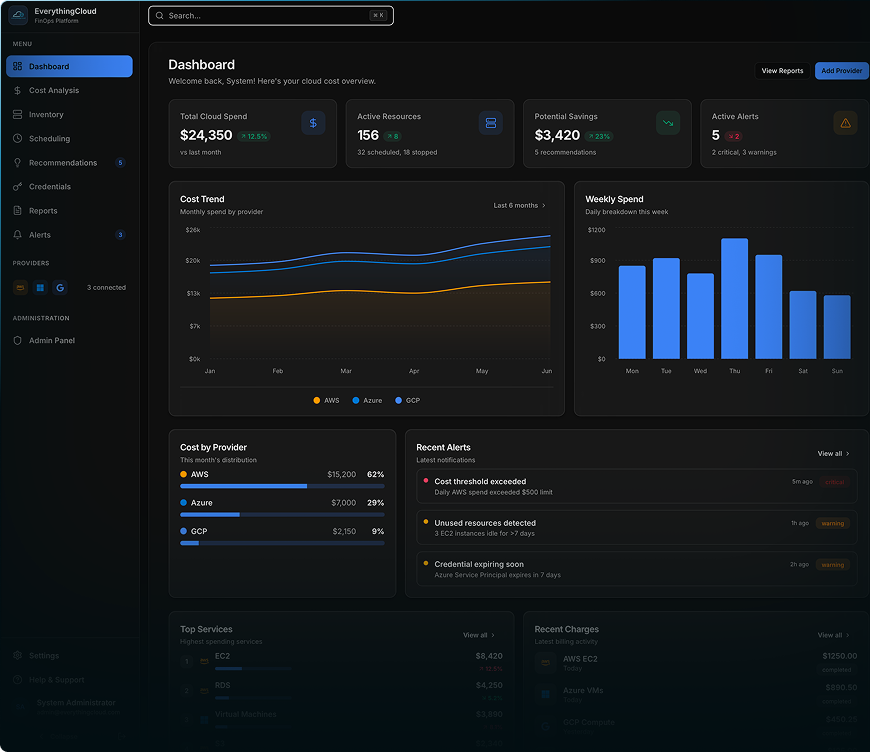Image resolution: width=870 pixels, height=752 pixels.
Task: Click the EverythingCloud cloud logo icon
Action: [x=18, y=16]
